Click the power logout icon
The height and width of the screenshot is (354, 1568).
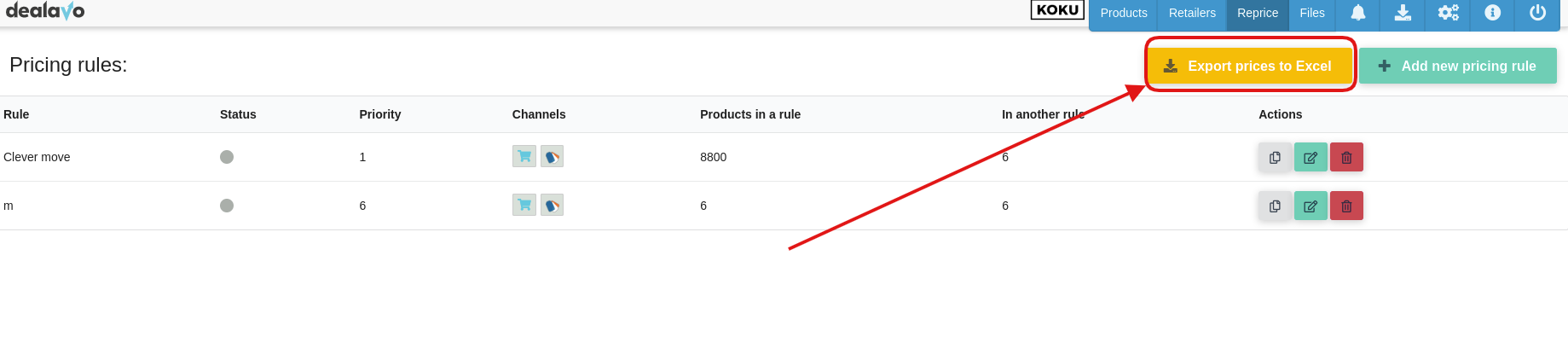click(1537, 13)
